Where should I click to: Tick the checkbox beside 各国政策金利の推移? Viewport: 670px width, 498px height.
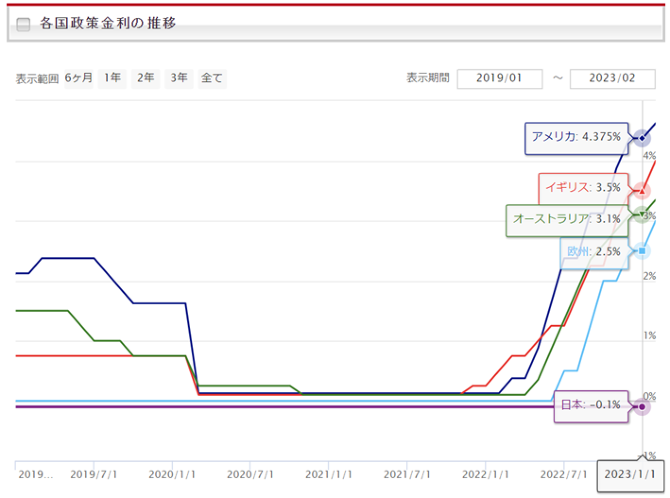click(23, 25)
